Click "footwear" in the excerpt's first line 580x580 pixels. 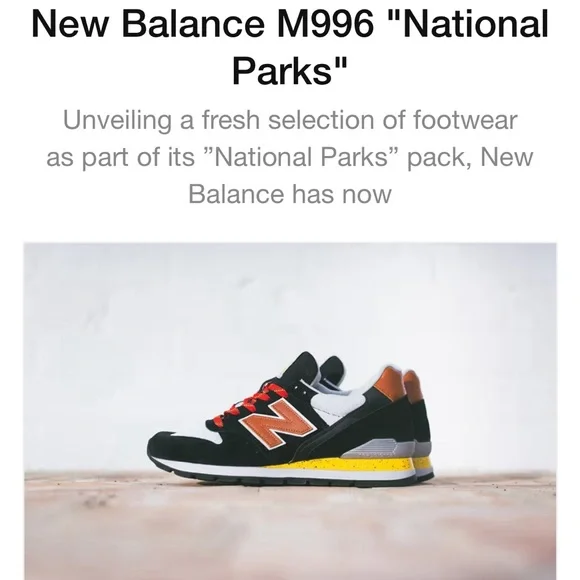point(465,120)
